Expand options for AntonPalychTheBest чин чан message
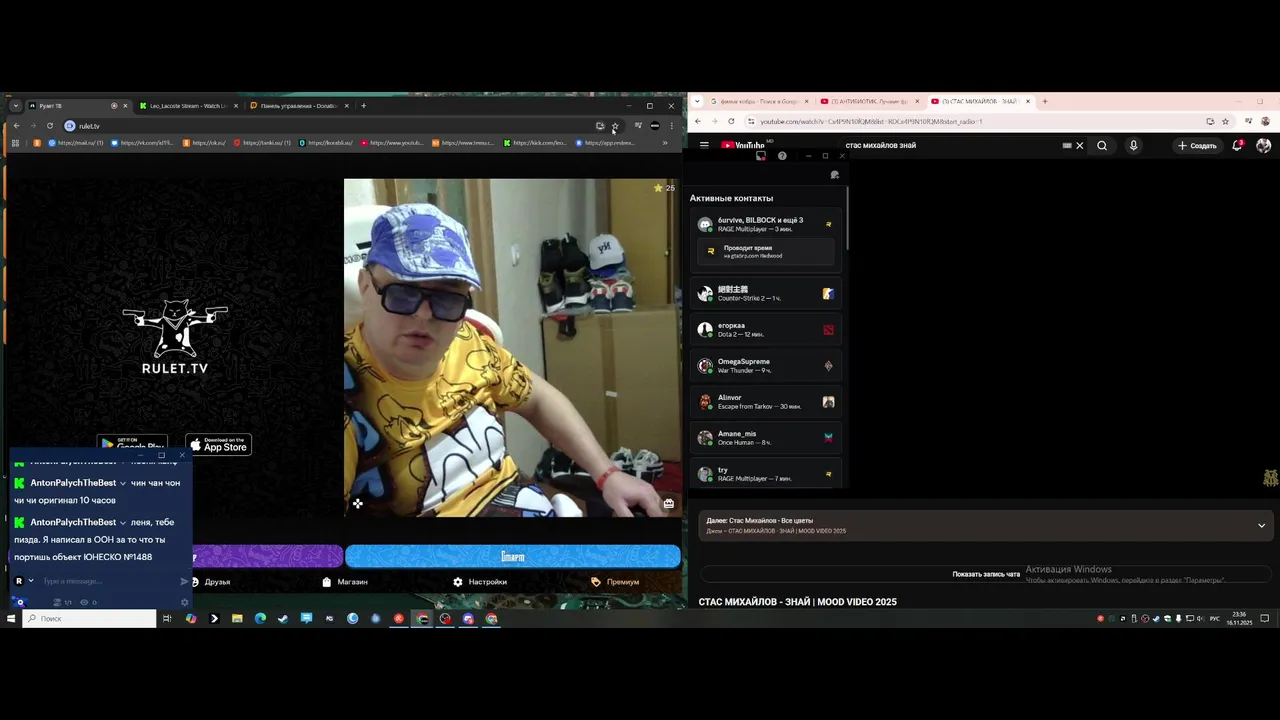 point(123,483)
